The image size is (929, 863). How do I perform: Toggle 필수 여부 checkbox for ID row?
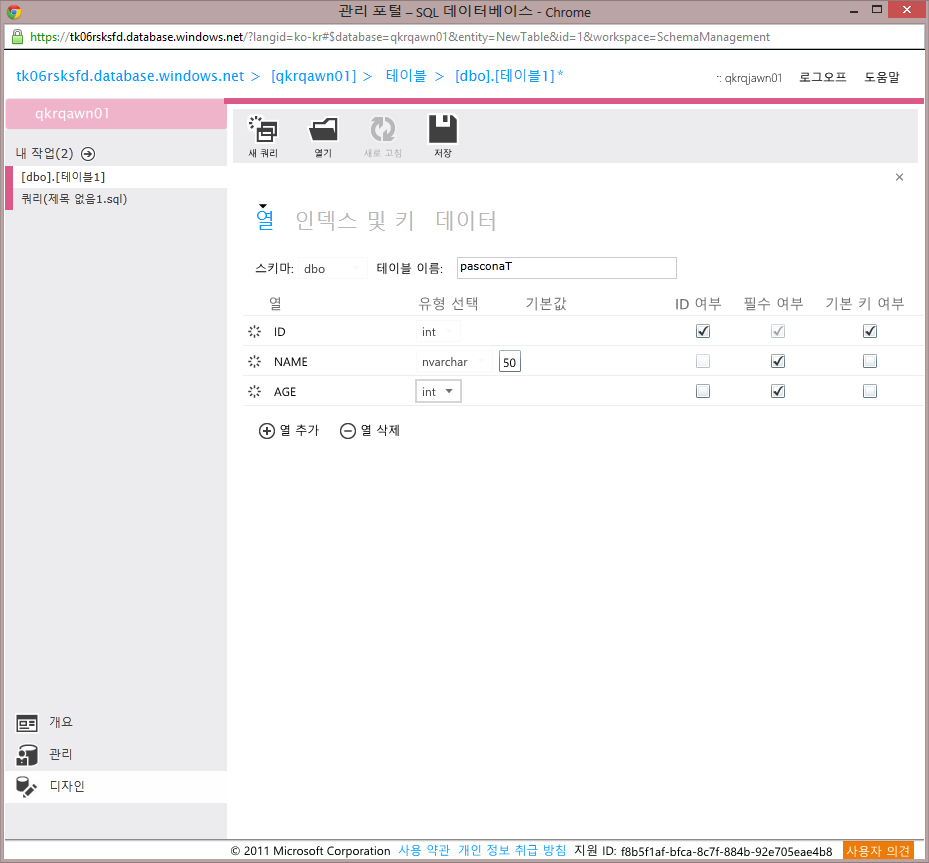[x=778, y=331]
